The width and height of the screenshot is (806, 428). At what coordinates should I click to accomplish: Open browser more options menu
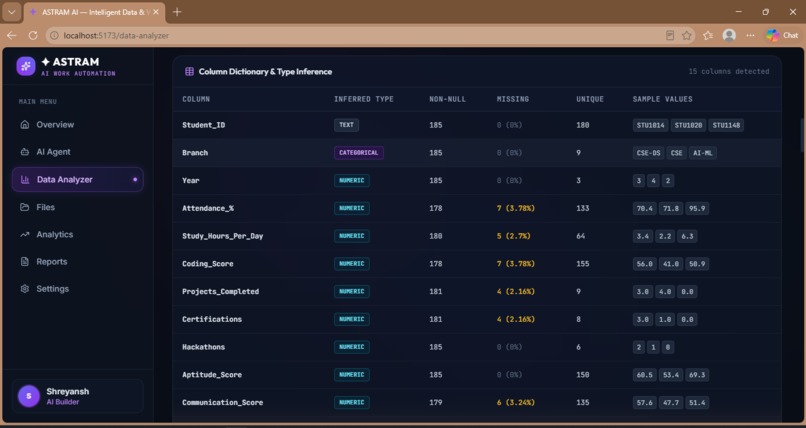(750, 35)
